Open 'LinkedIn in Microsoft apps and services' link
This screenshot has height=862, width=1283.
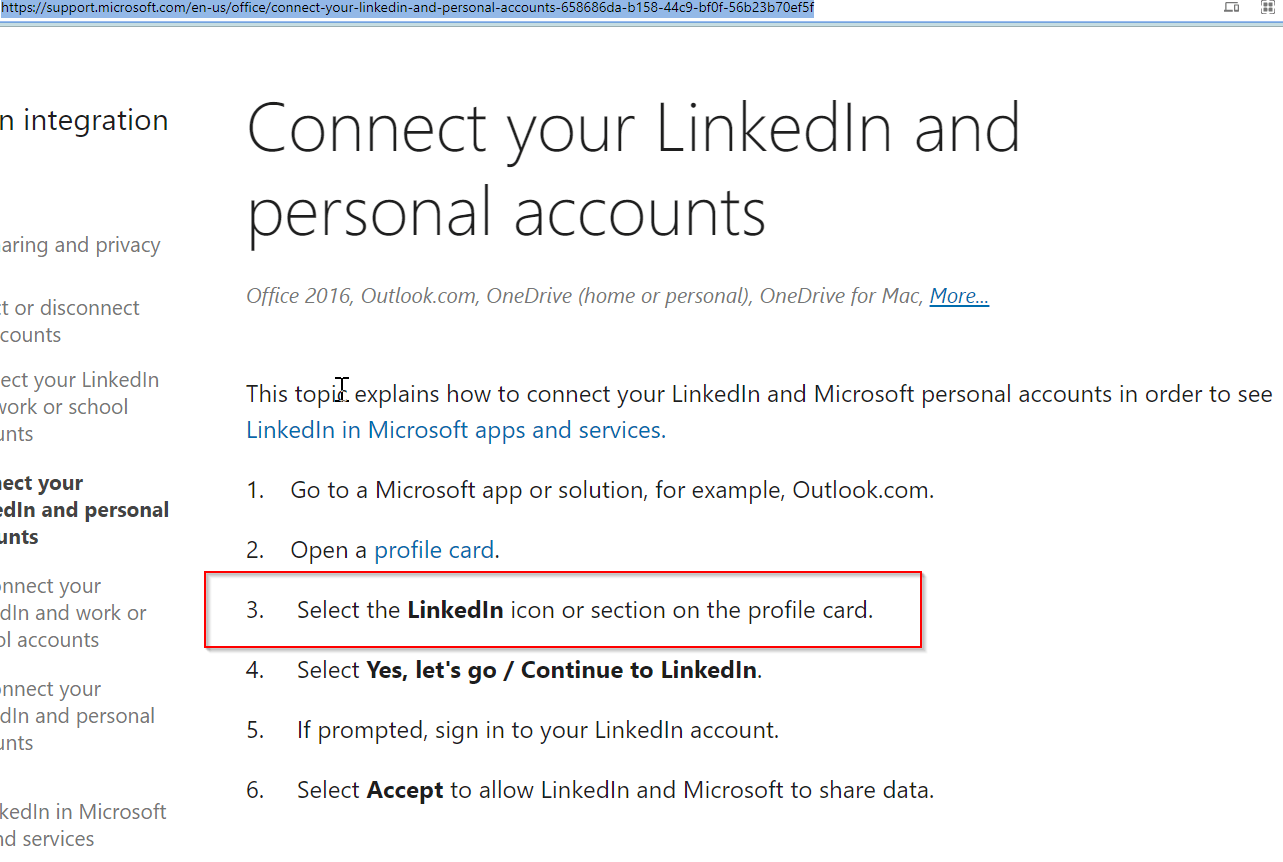(456, 430)
